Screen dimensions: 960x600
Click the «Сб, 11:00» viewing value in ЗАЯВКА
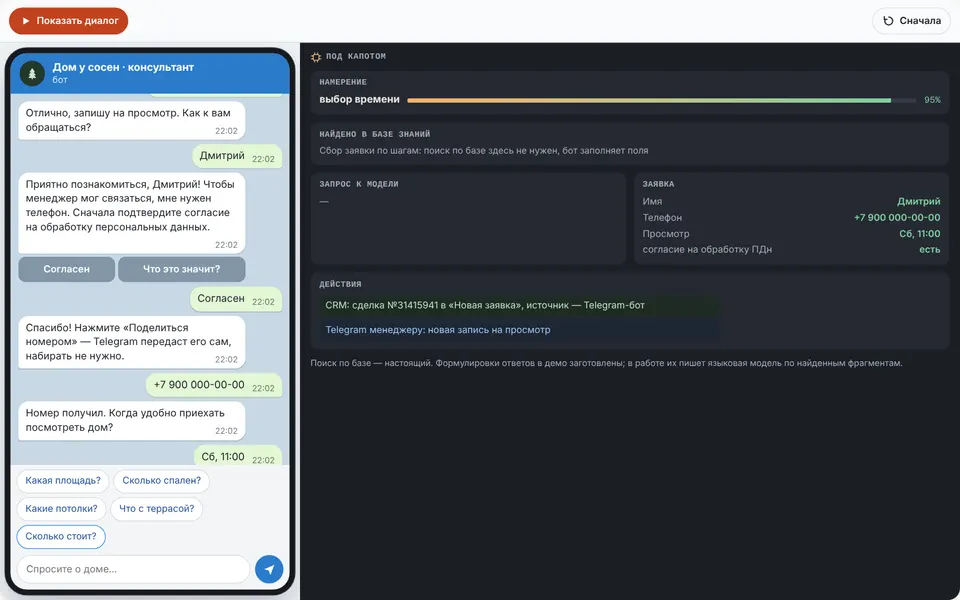tap(920, 233)
